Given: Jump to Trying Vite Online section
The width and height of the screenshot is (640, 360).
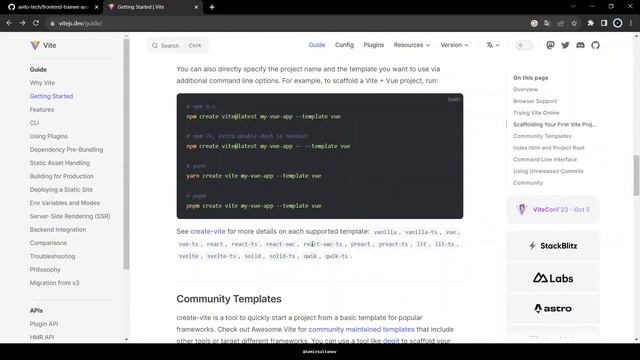Looking at the screenshot, I should pos(536,113).
